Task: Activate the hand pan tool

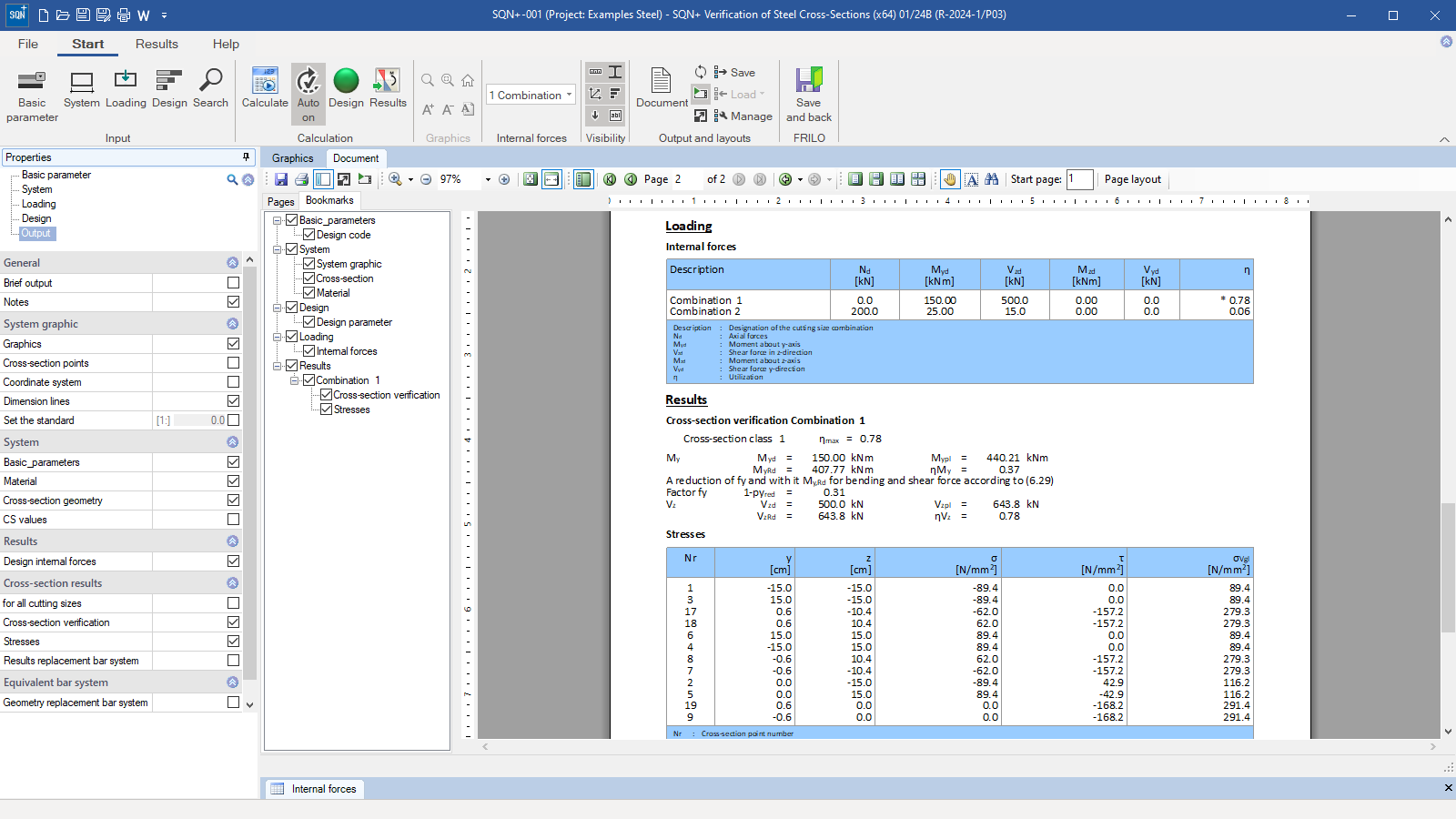Action: [949, 179]
